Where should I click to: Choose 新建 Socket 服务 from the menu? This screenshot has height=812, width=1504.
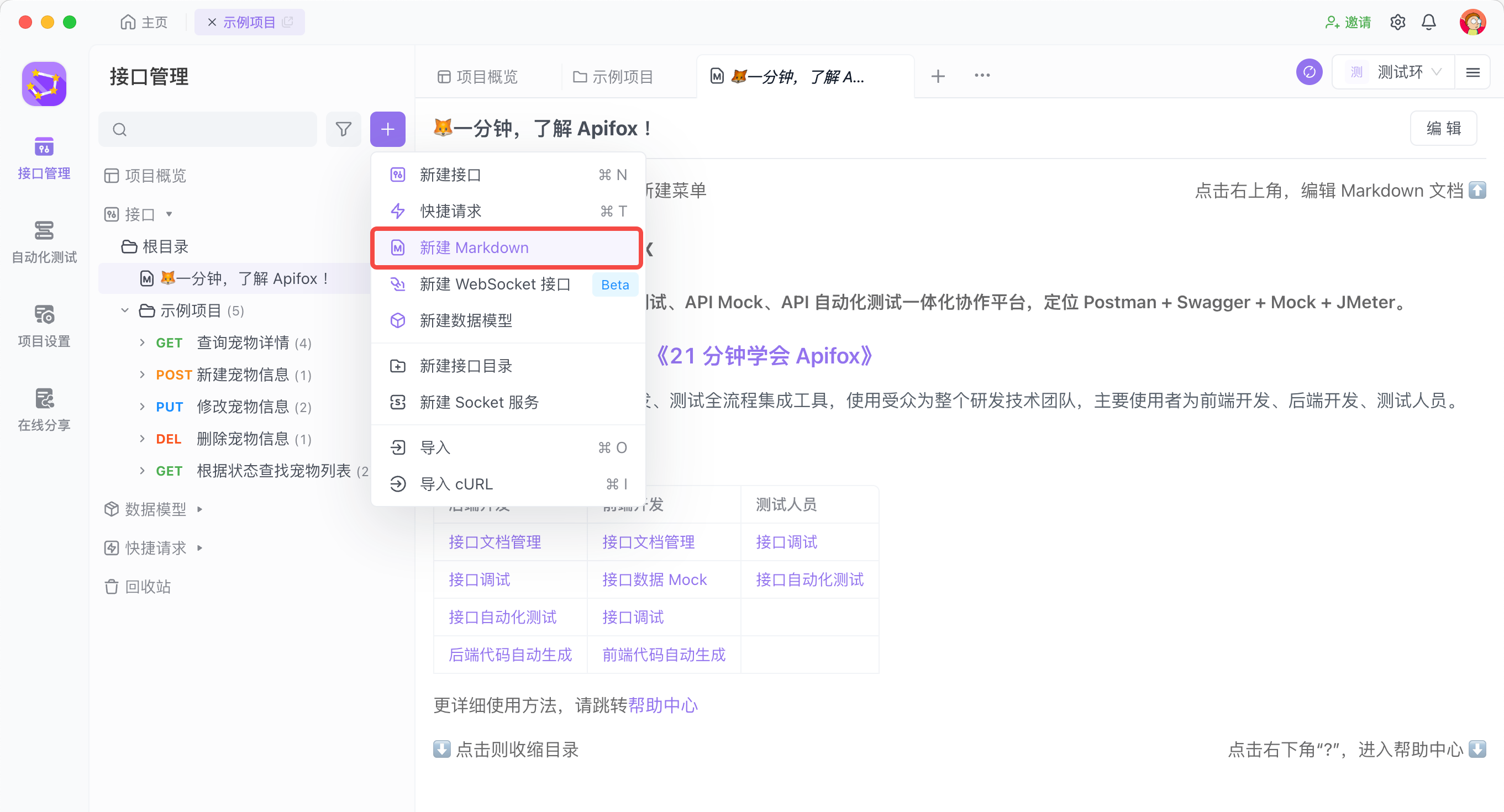(x=508, y=402)
